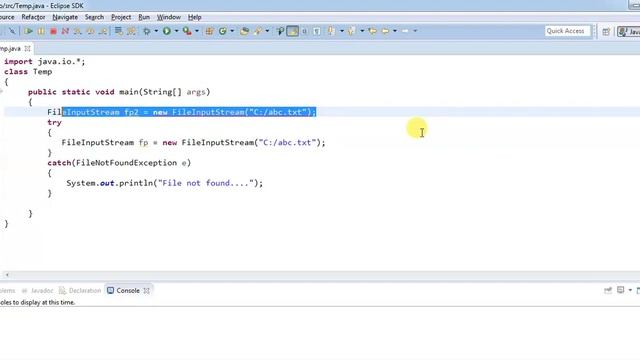Click the New Java Package icon
The width and height of the screenshot is (640, 360).
click(x=209, y=31)
